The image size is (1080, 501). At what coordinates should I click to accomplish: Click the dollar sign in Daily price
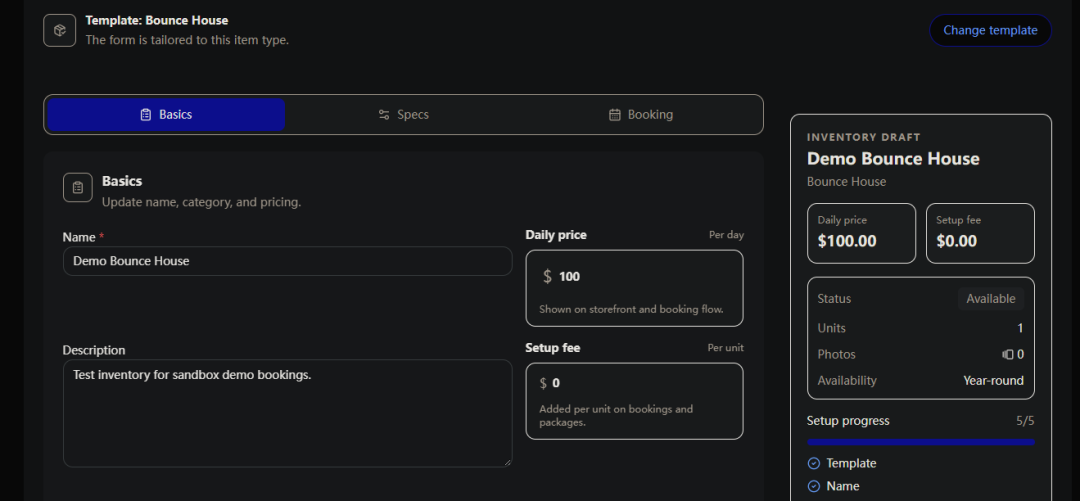548,276
